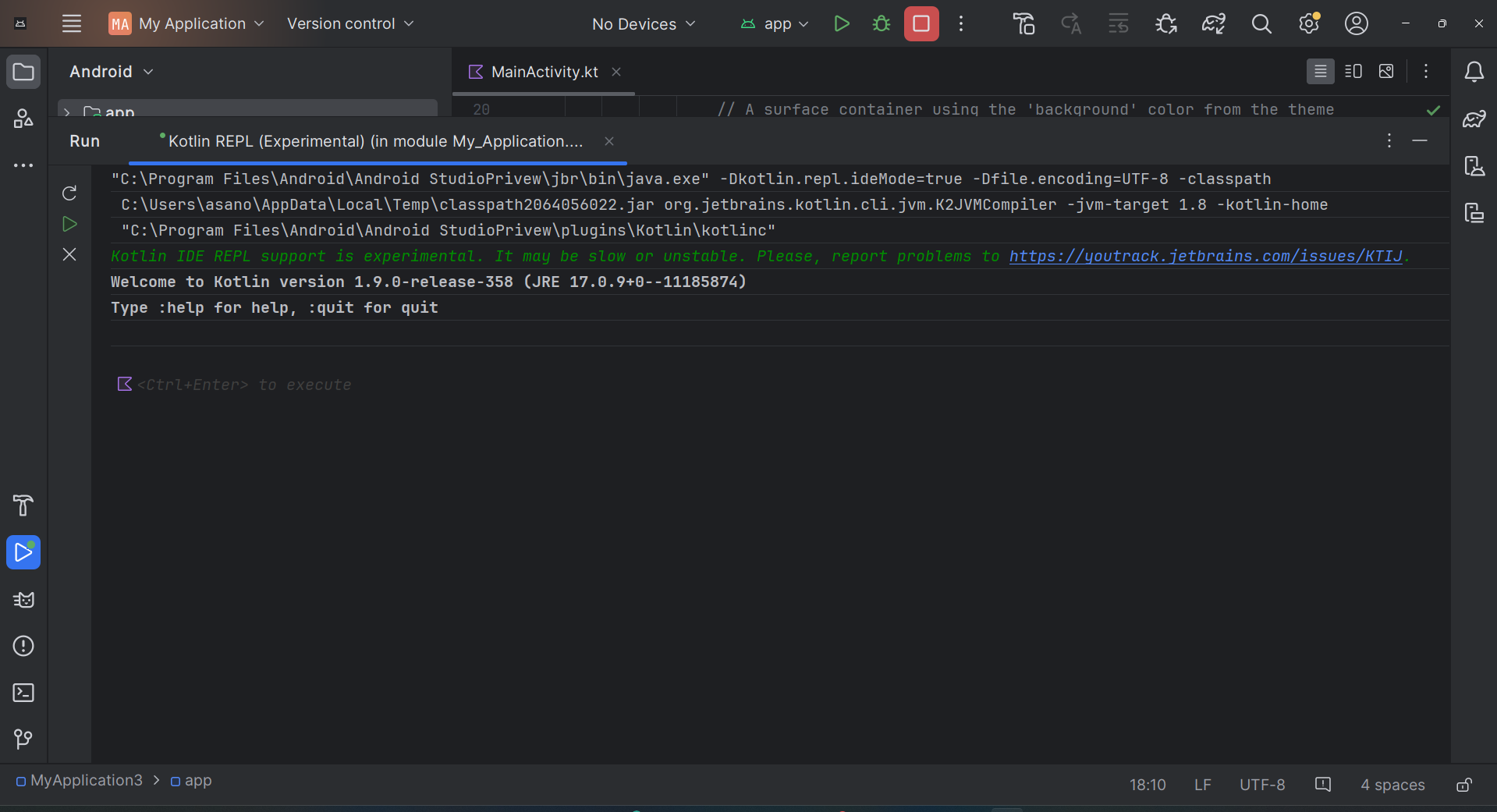
Task: Rerun the Kotlin REPL session
Action: pos(69,193)
